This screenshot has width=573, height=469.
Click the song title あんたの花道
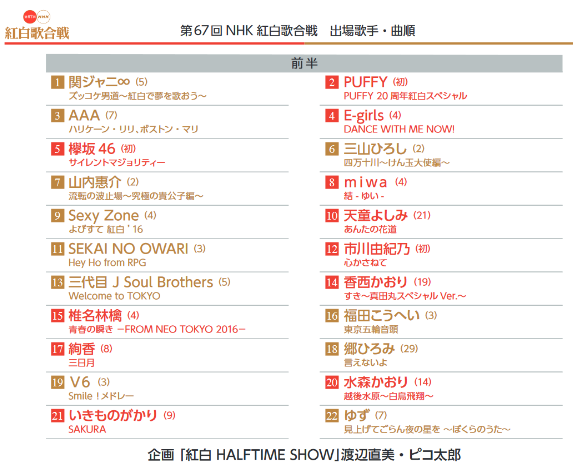click(x=370, y=230)
